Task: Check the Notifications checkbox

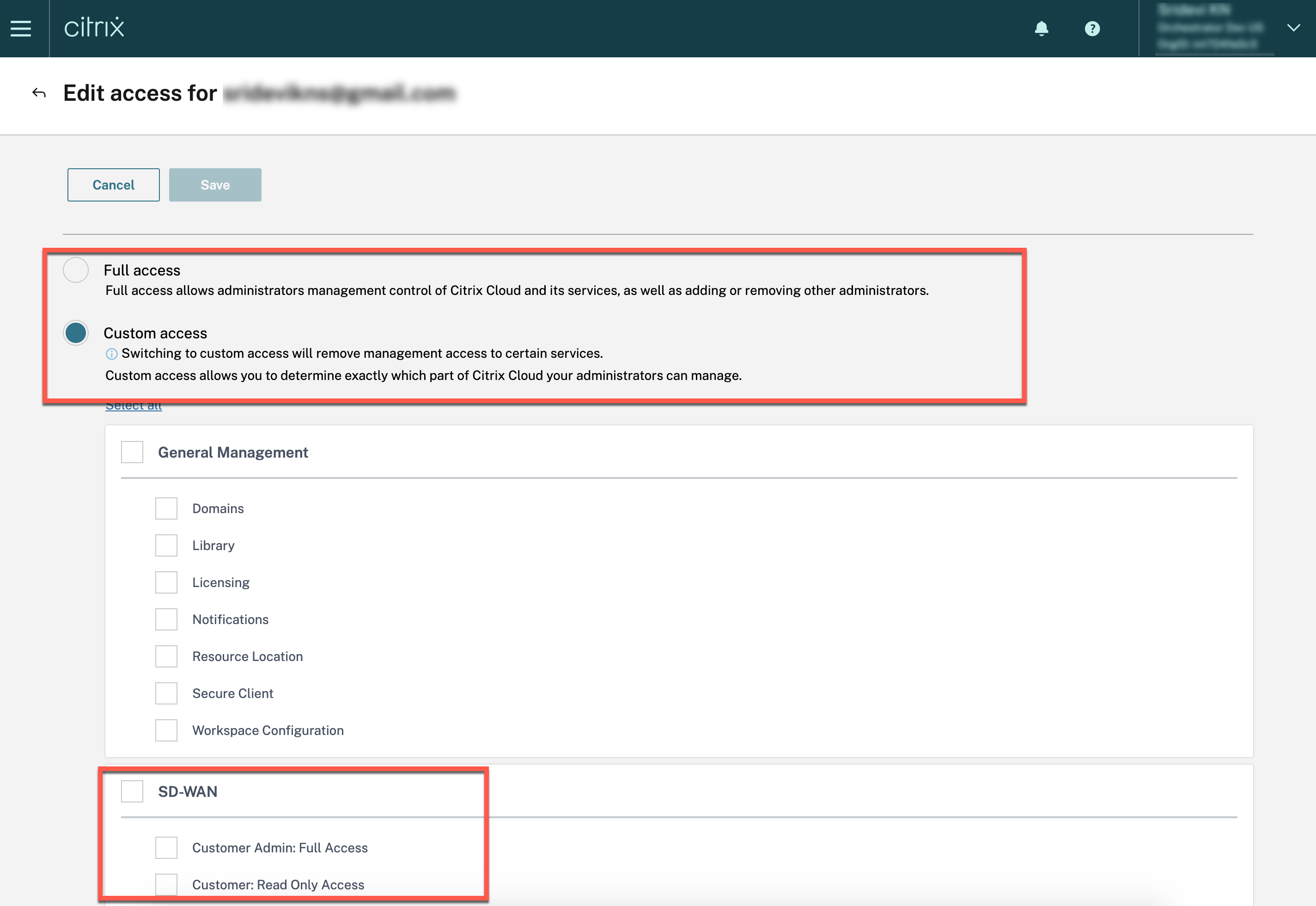Action: coord(166,619)
